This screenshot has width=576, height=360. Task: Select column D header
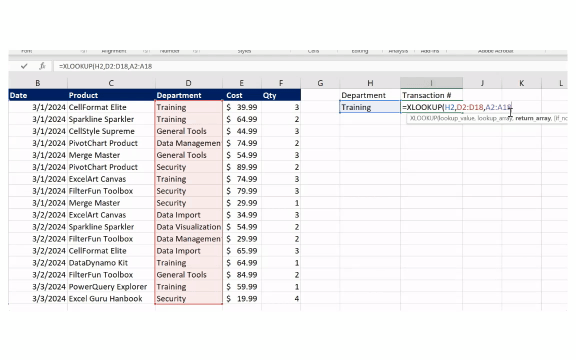coord(188,83)
